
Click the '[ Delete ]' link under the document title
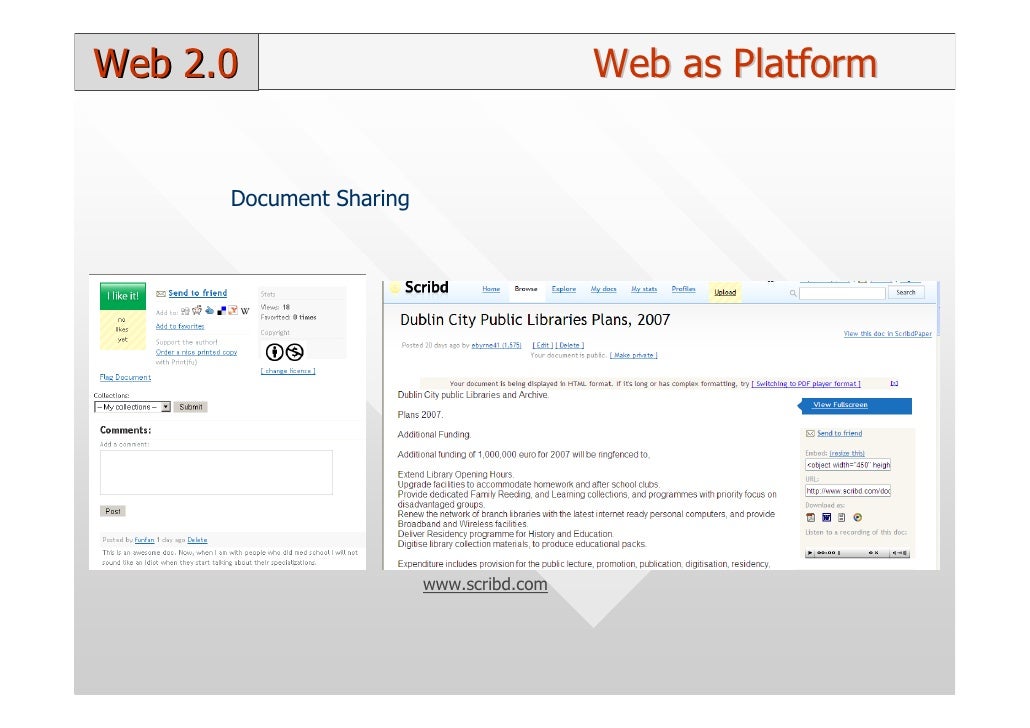coord(570,346)
